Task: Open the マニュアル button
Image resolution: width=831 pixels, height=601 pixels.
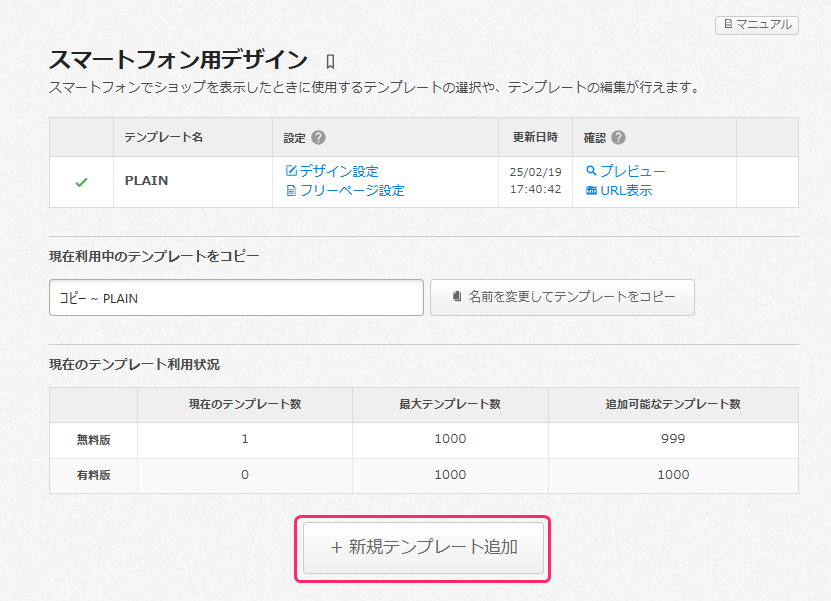Action: click(x=757, y=24)
